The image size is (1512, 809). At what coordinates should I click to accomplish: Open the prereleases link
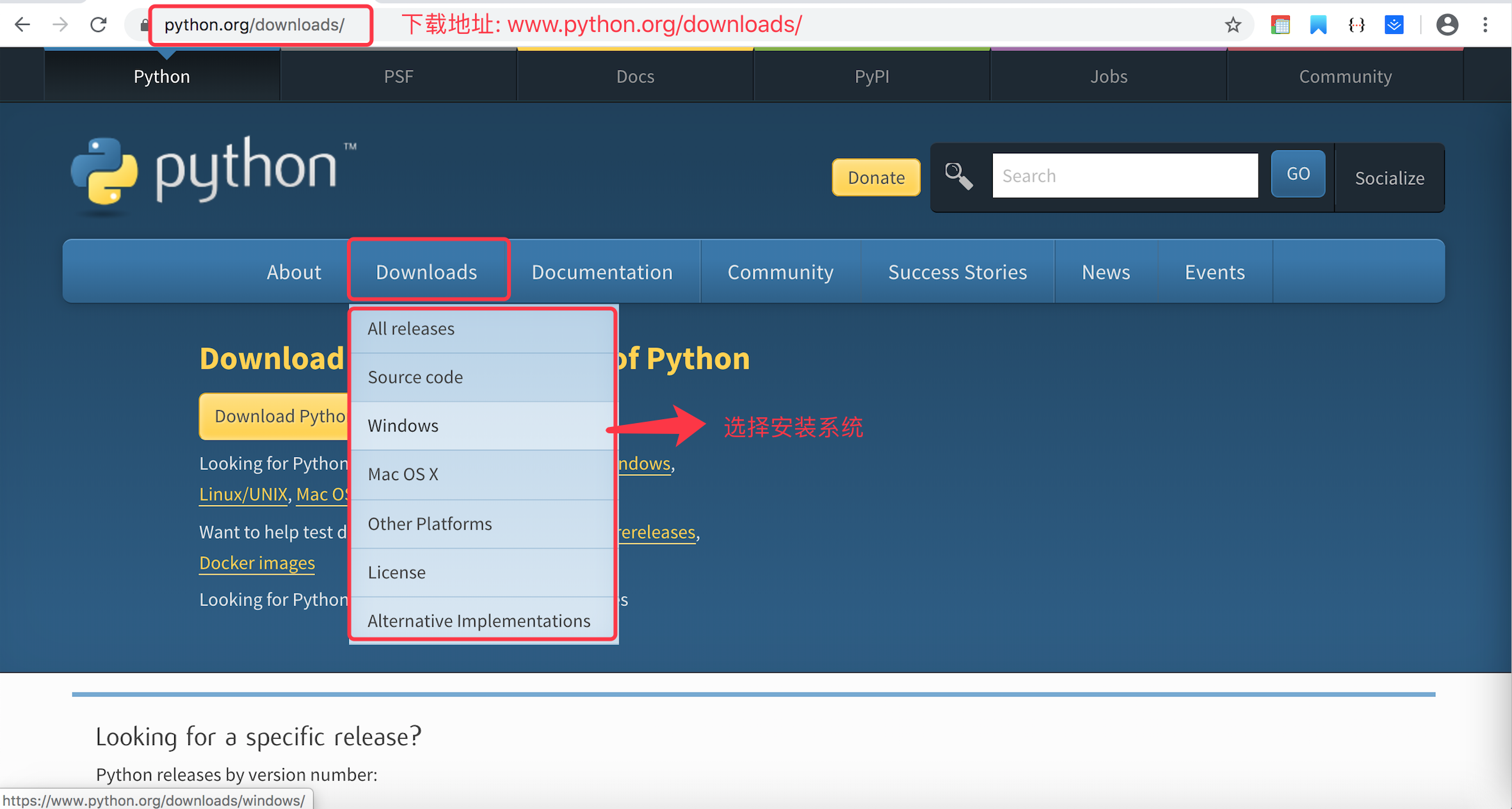656,533
